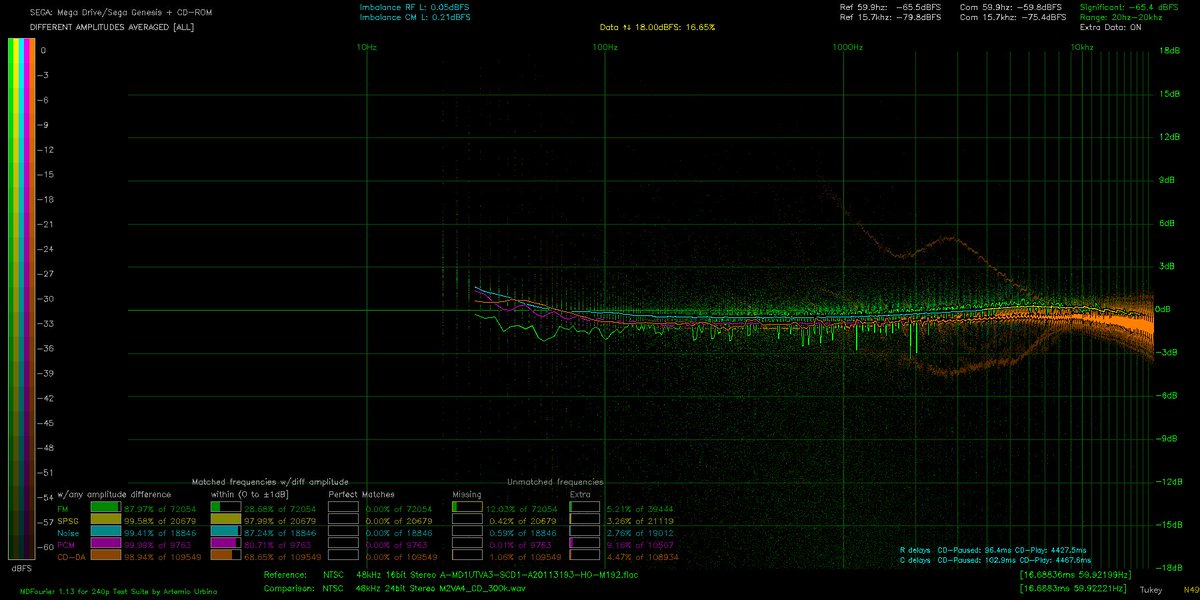Click the 'DIFFERENT AMPLITUDES AVERAGED [ALL]' title
The height and width of the screenshot is (600, 1200).
tap(112, 27)
